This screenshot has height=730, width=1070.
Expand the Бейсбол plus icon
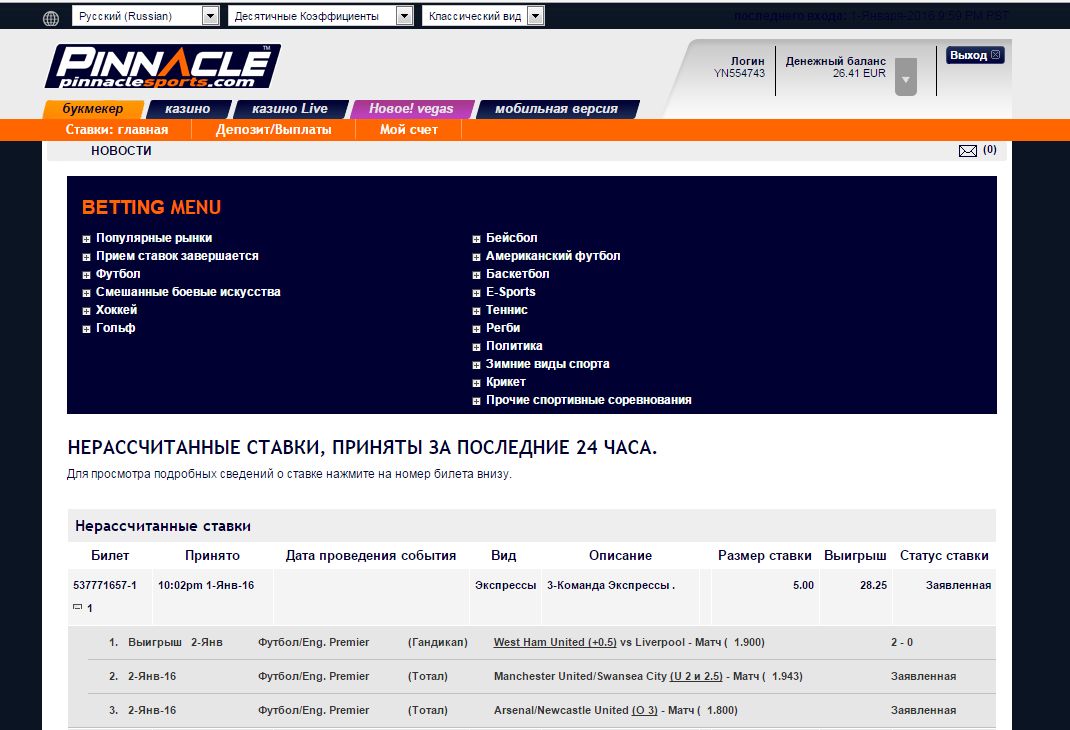pos(476,239)
